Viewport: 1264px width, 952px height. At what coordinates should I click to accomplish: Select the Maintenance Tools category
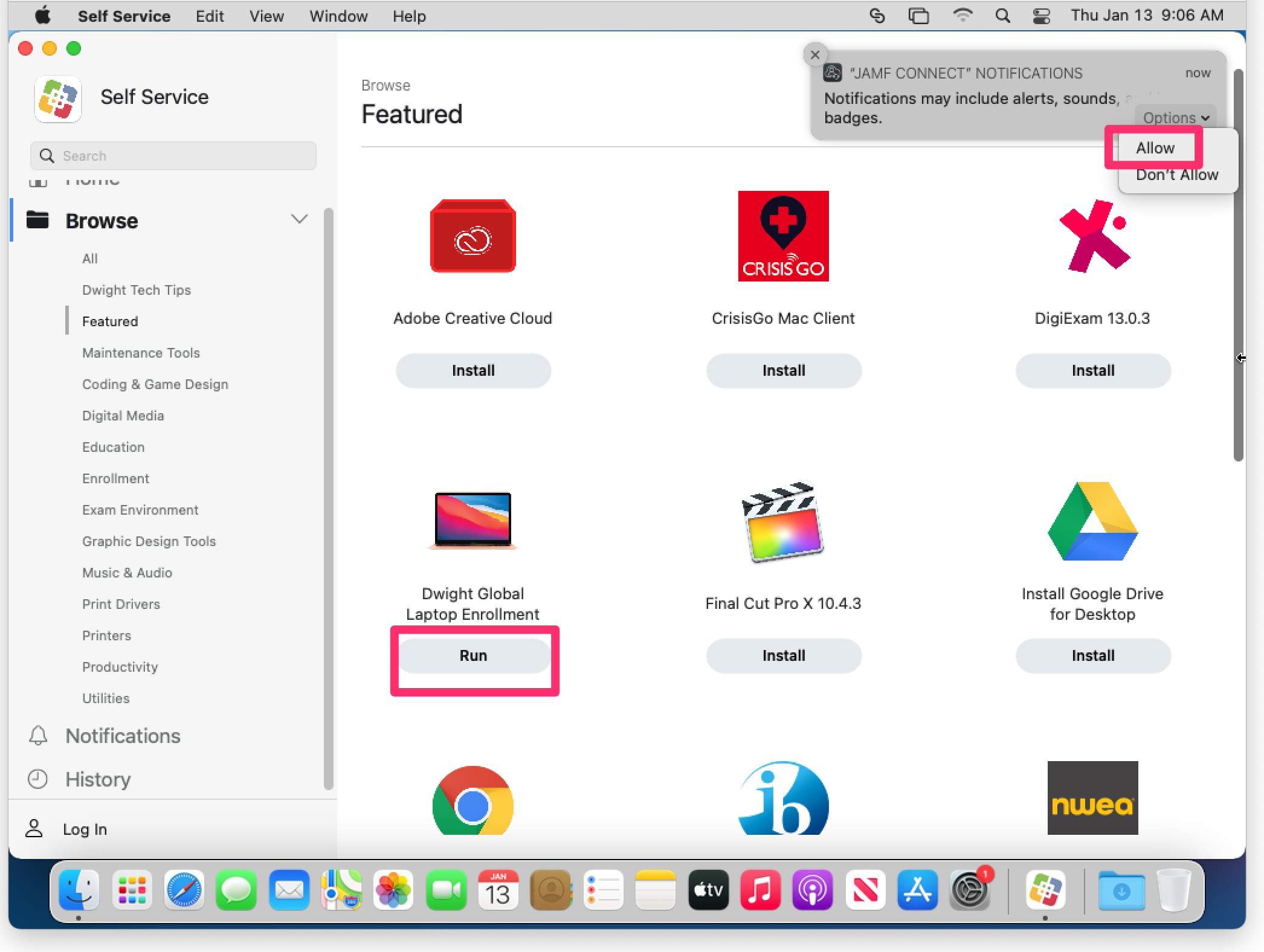click(x=141, y=353)
